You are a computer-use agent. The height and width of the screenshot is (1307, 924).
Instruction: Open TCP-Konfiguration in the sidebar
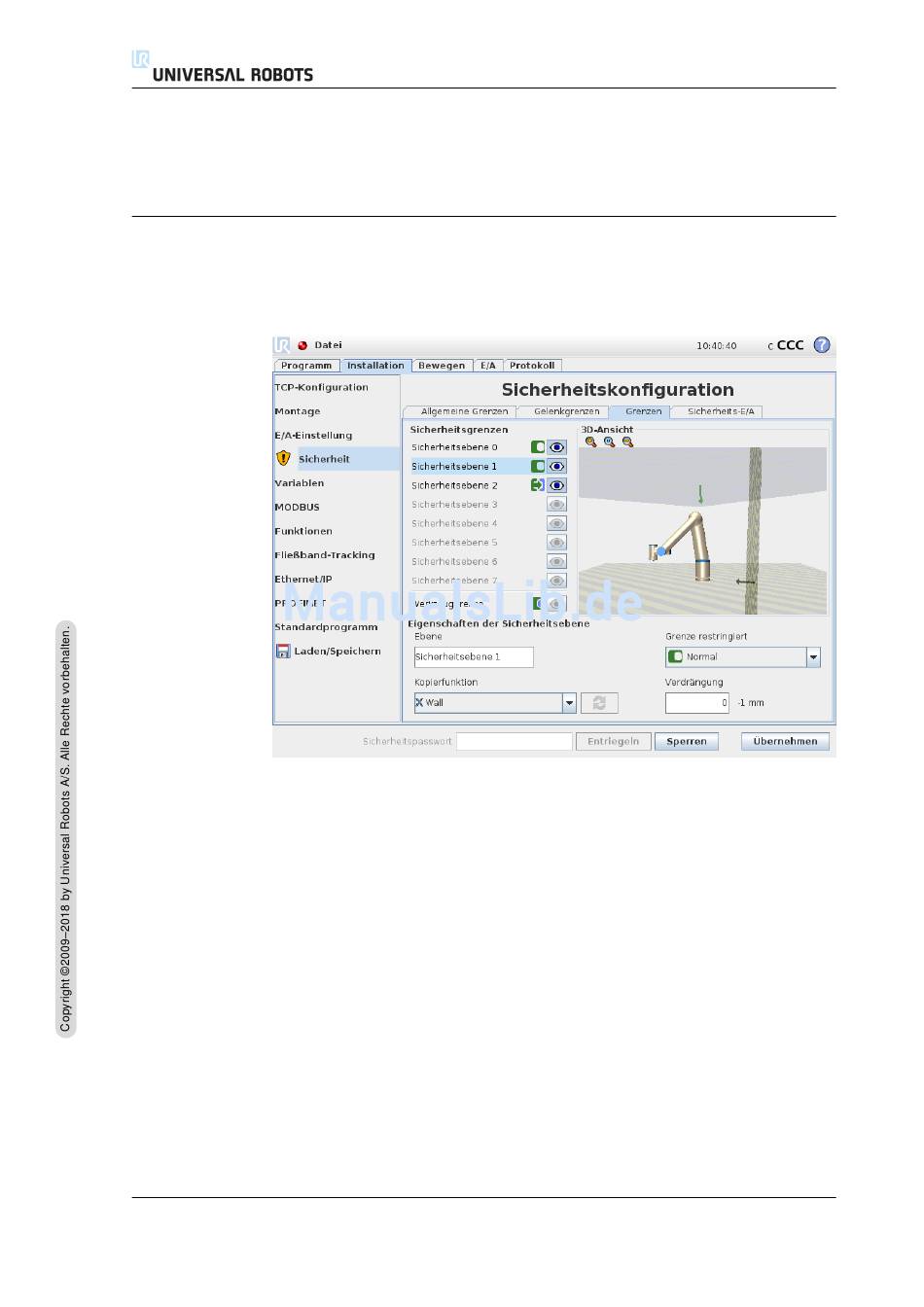coord(321,387)
